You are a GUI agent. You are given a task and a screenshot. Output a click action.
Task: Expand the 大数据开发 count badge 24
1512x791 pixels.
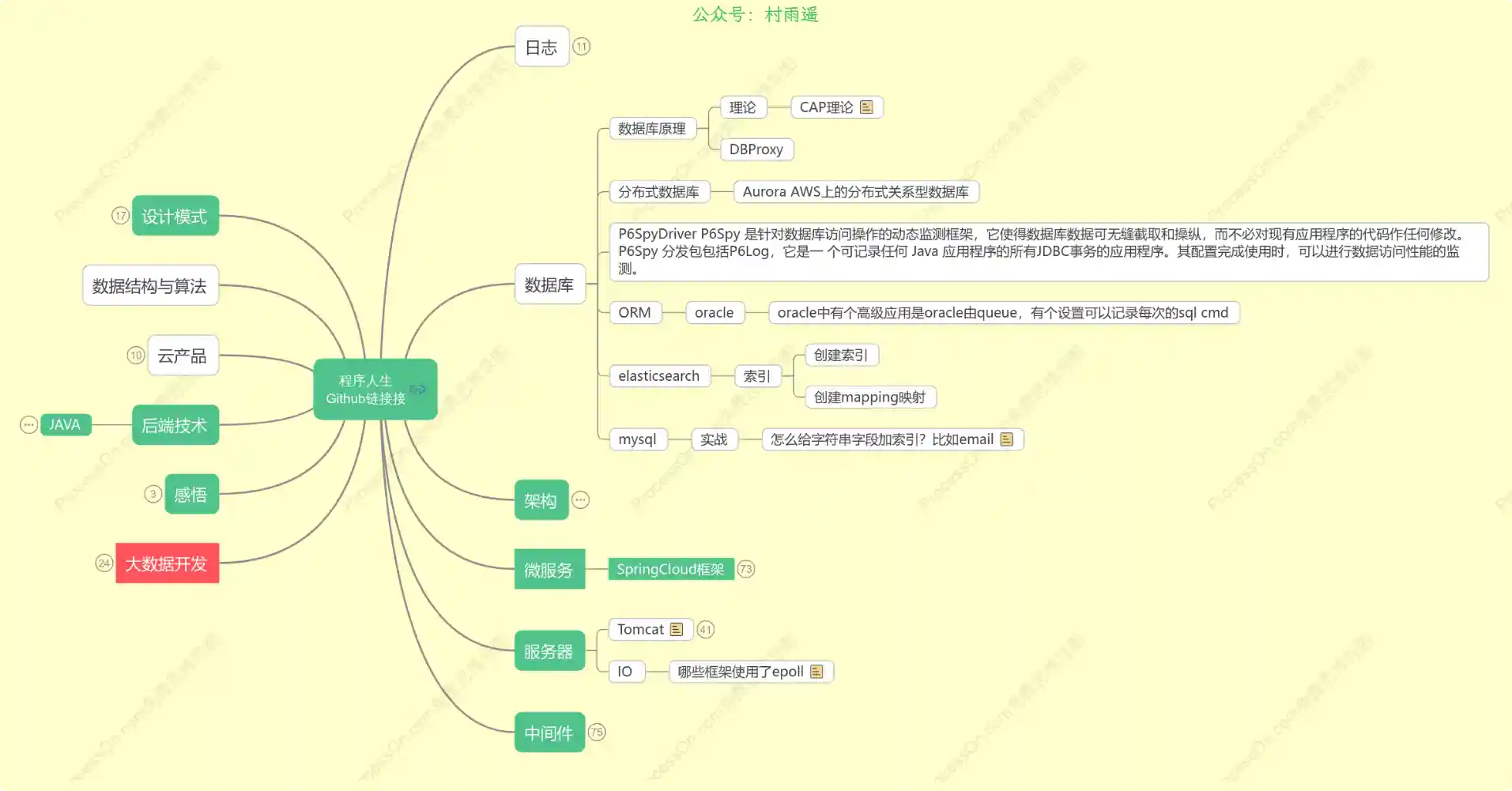pyautogui.click(x=104, y=563)
